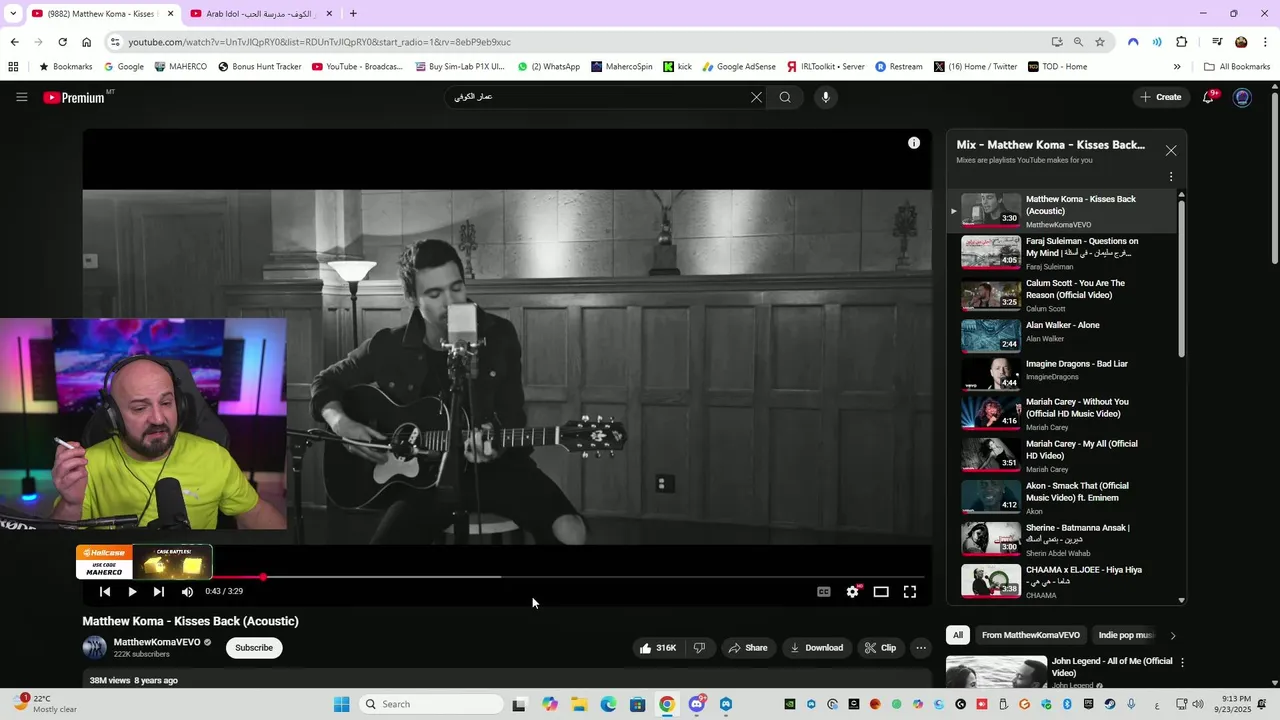The width and height of the screenshot is (1280, 720).
Task: Open the WhatsApp bookmark
Action: 549,67
